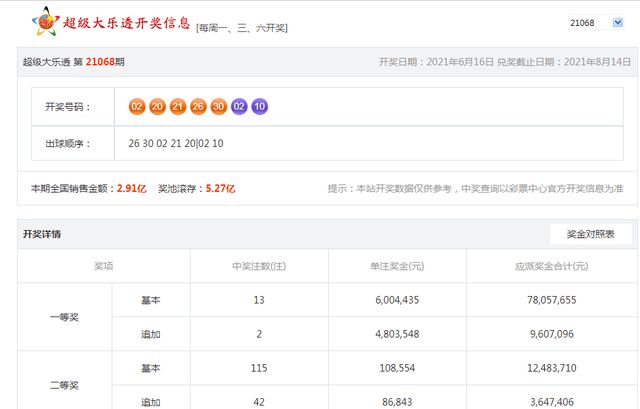The height and width of the screenshot is (409, 640).
Task: Click the 开奖号码 label
Action: click(68, 107)
